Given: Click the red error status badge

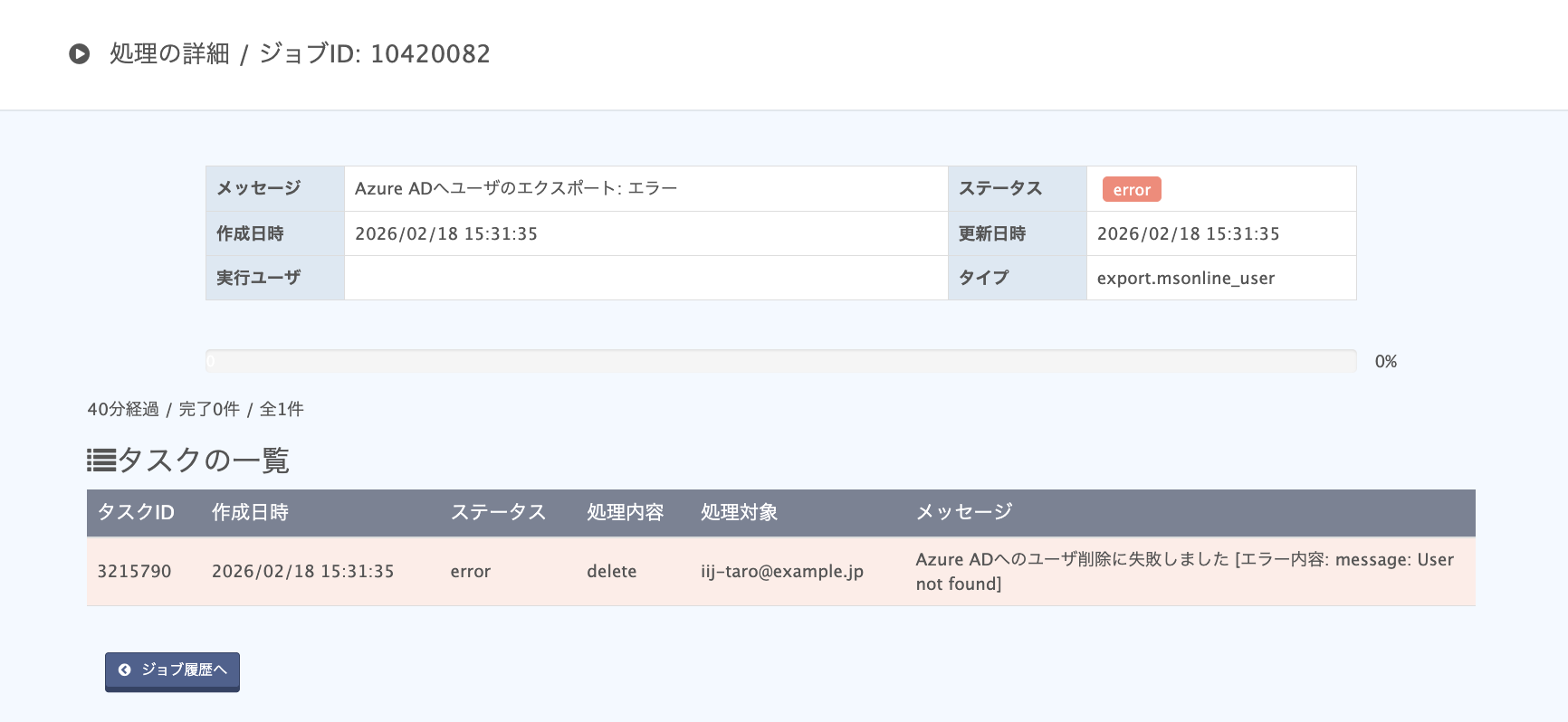Looking at the screenshot, I should [1132, 189].
